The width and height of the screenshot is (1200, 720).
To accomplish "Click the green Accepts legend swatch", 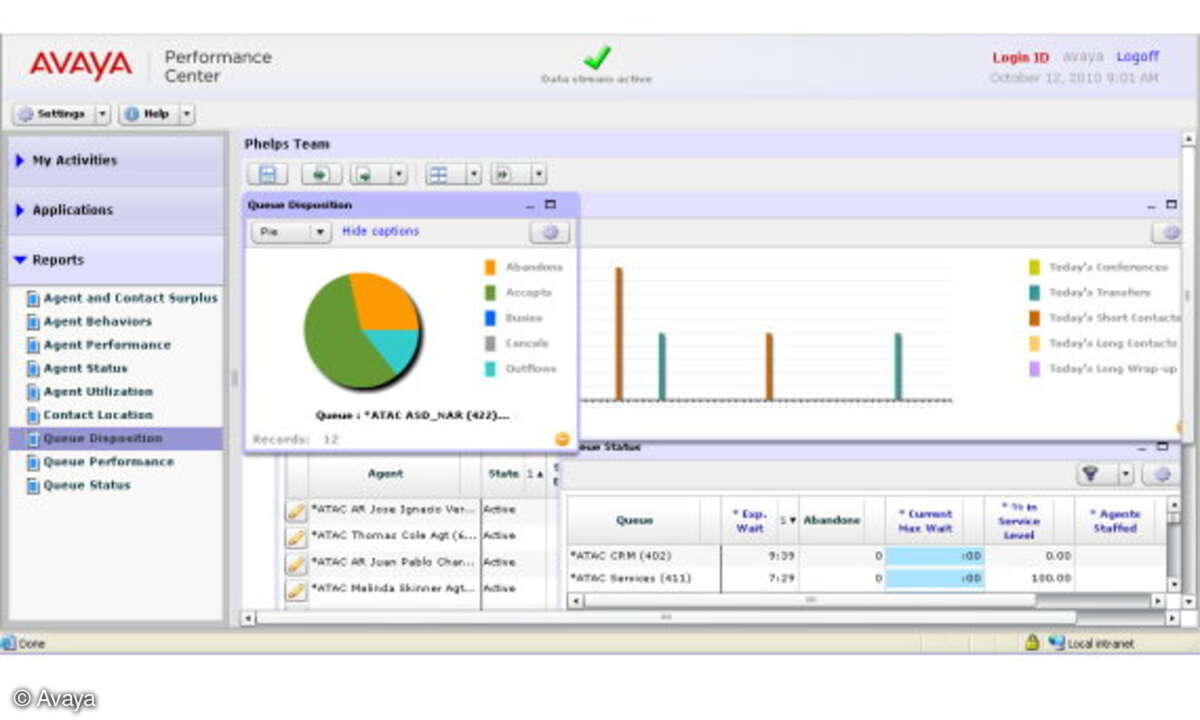I will pyautogui.click(x=490, y=293).
